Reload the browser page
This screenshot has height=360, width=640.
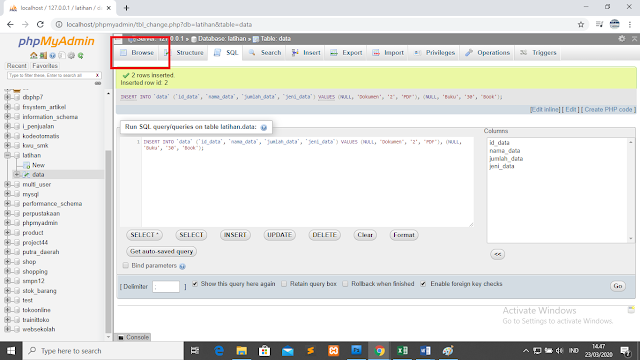[x=40, y=24]
